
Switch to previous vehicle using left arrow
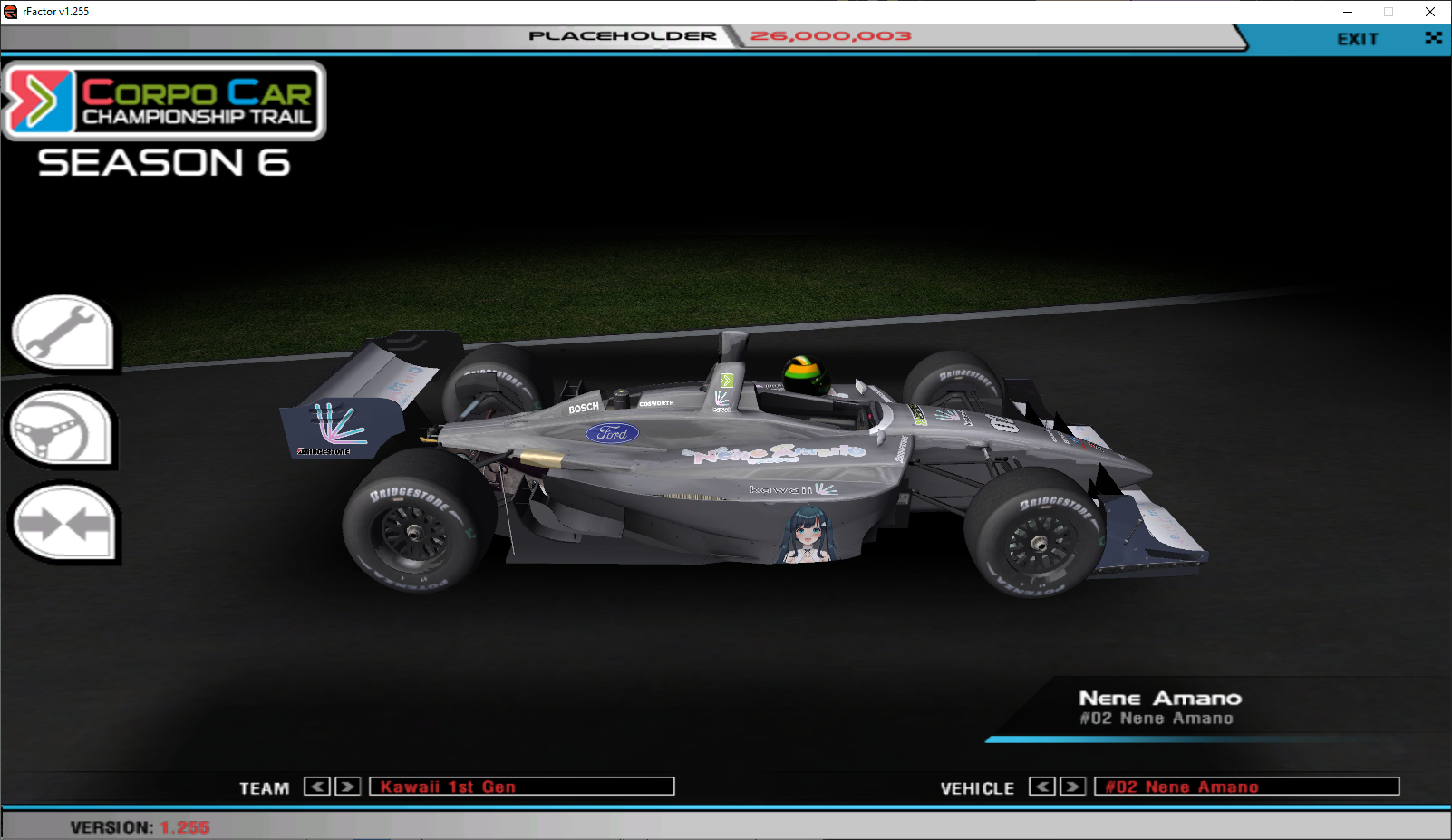click(x=1041, y=787)
